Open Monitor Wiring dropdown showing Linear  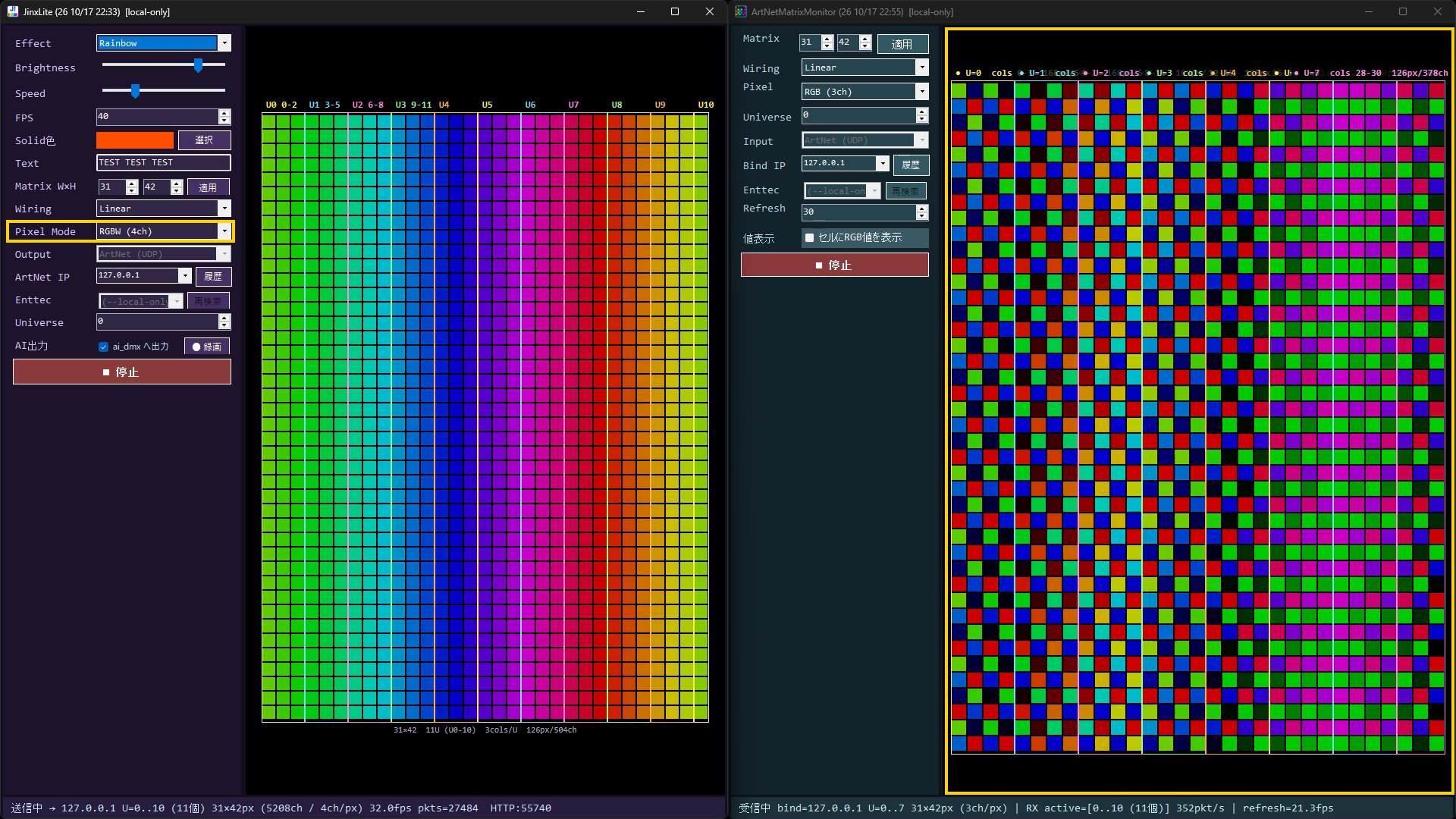pyautogui.click(x=864, y=67)
